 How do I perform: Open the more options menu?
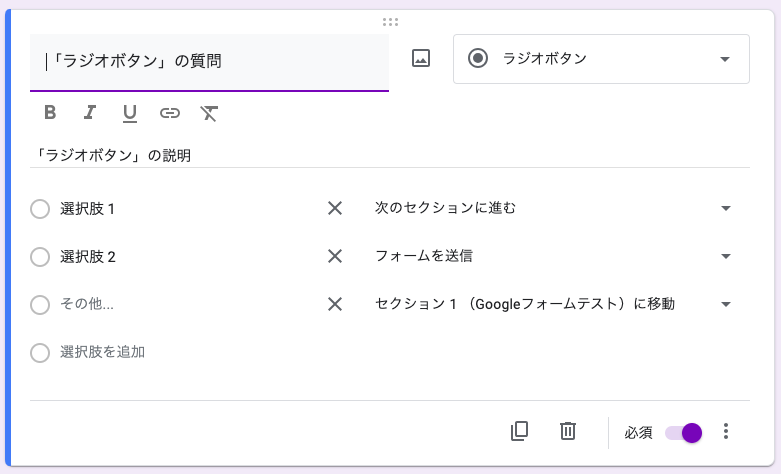[x=727, y=431]
